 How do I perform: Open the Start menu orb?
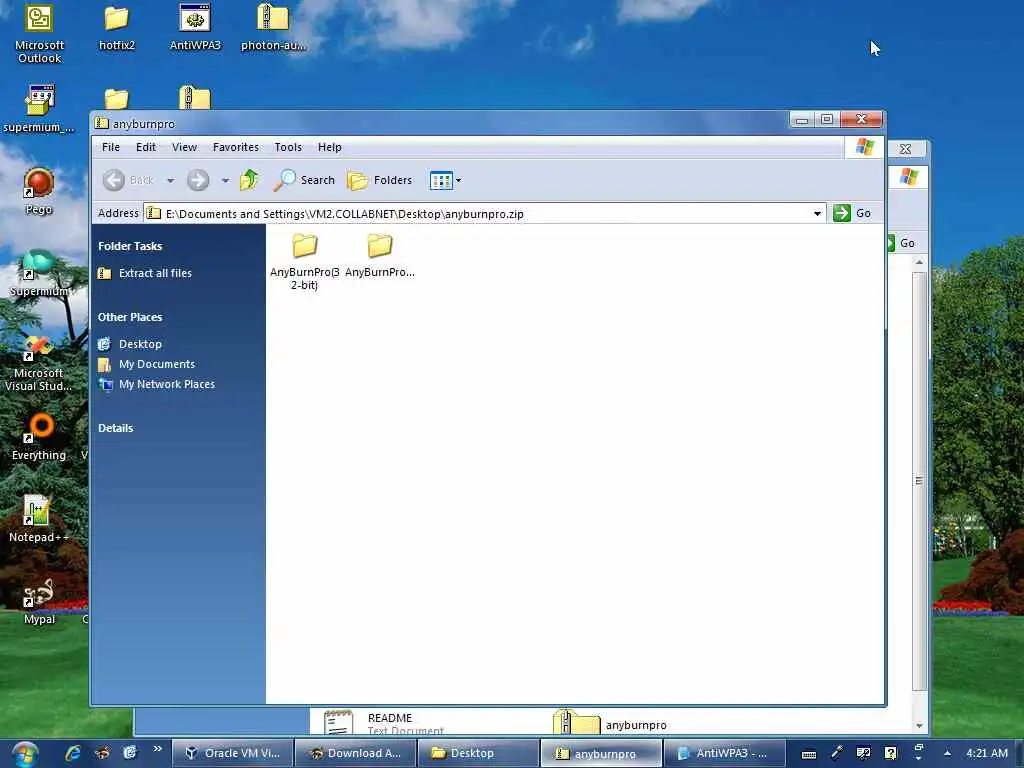tap(25, 754)
